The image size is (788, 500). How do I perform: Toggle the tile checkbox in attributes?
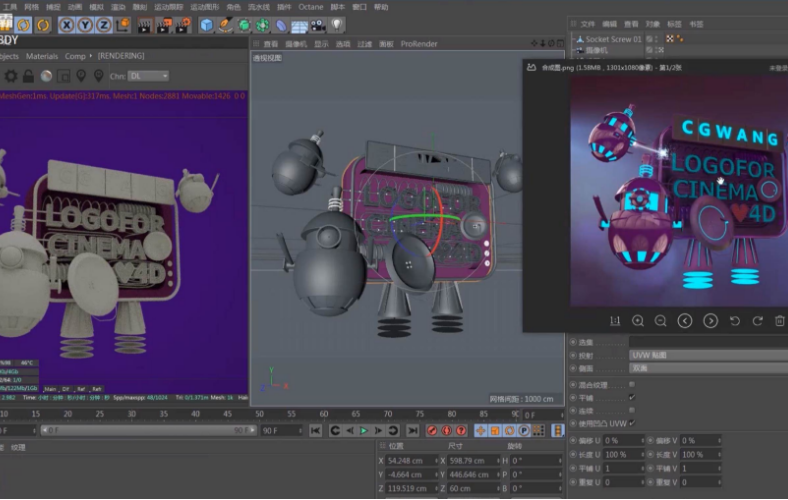tap(632, 397)
